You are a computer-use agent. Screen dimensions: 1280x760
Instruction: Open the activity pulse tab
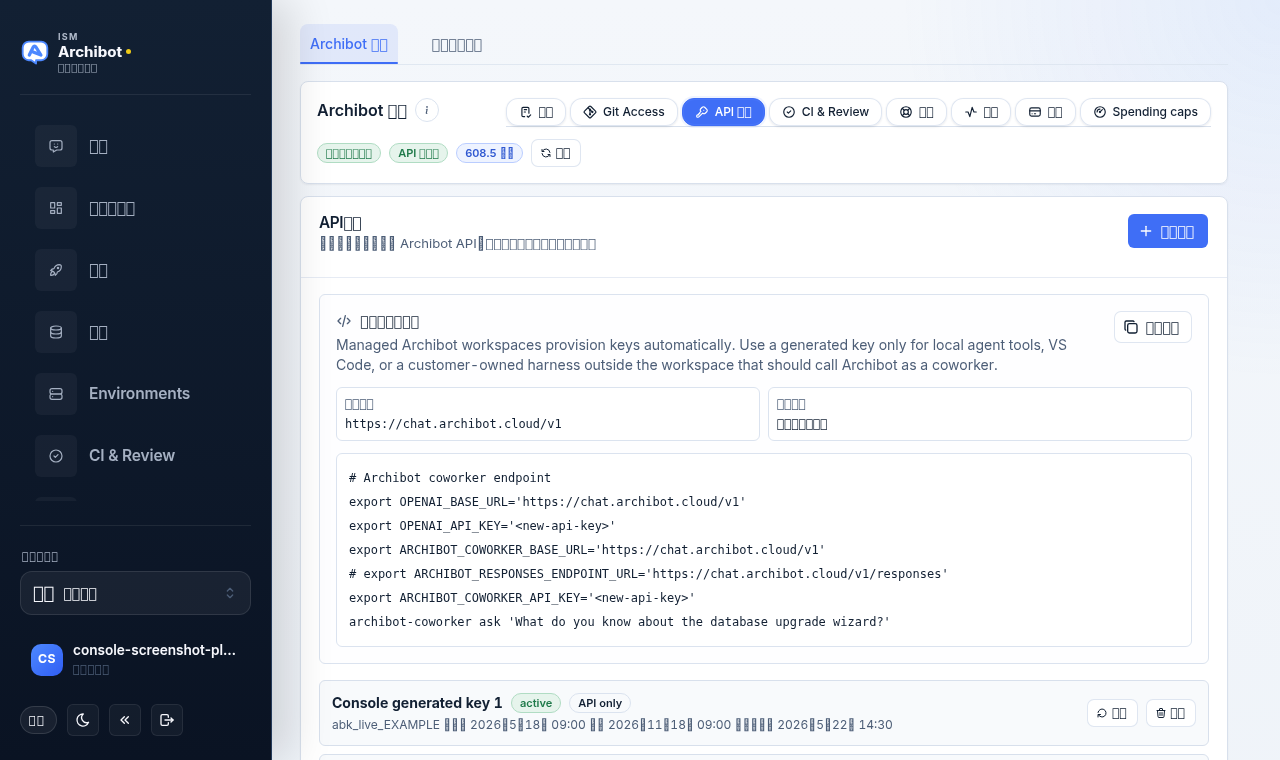coord(981,112)
